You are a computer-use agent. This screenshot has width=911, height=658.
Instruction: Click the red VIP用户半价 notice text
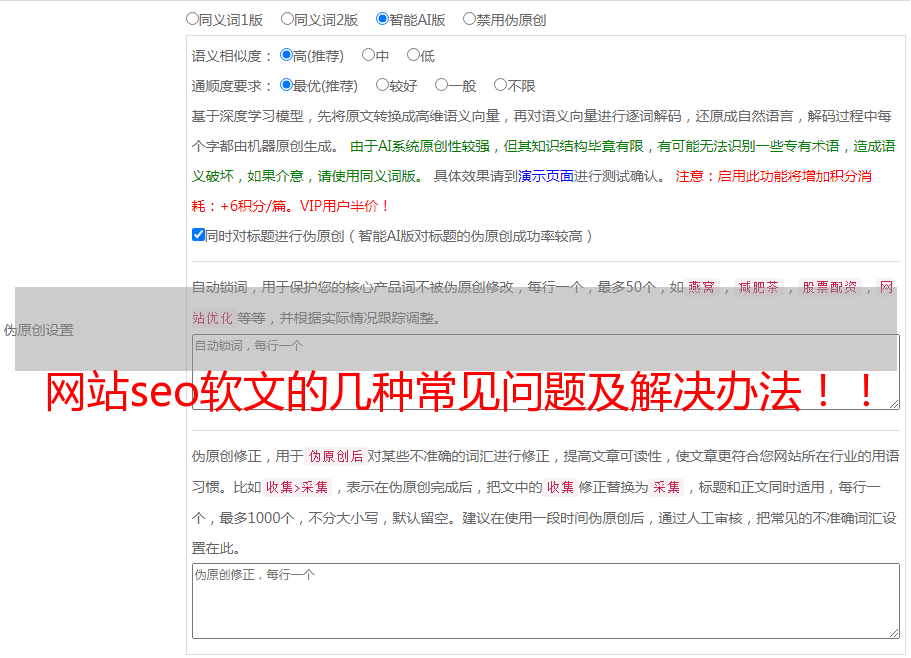click(344, 206)
